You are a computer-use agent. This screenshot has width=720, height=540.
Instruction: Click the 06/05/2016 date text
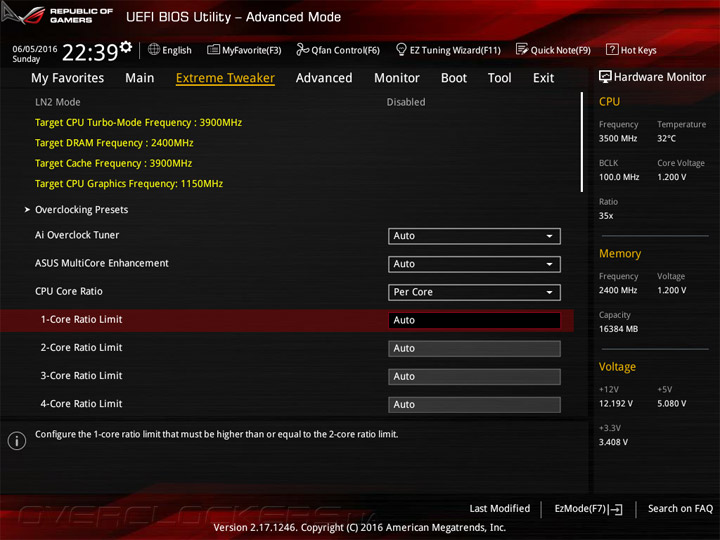pyautogui.click(x=35, y=49)
